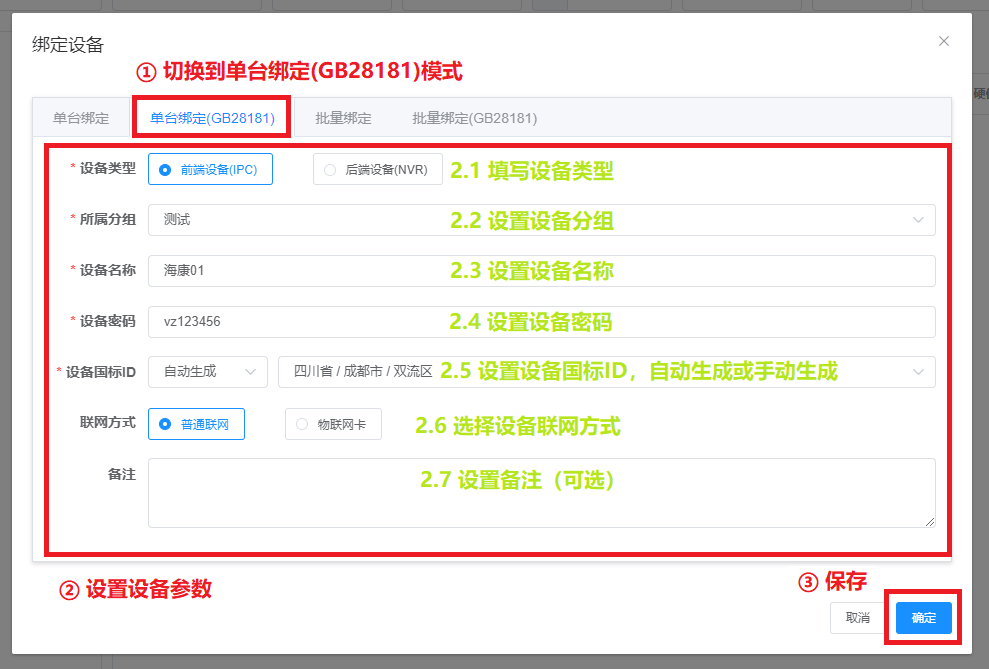Screen dimensions: 989x669
Task: Confirm with the 确定 button
Action: click(x=923, y=618)
